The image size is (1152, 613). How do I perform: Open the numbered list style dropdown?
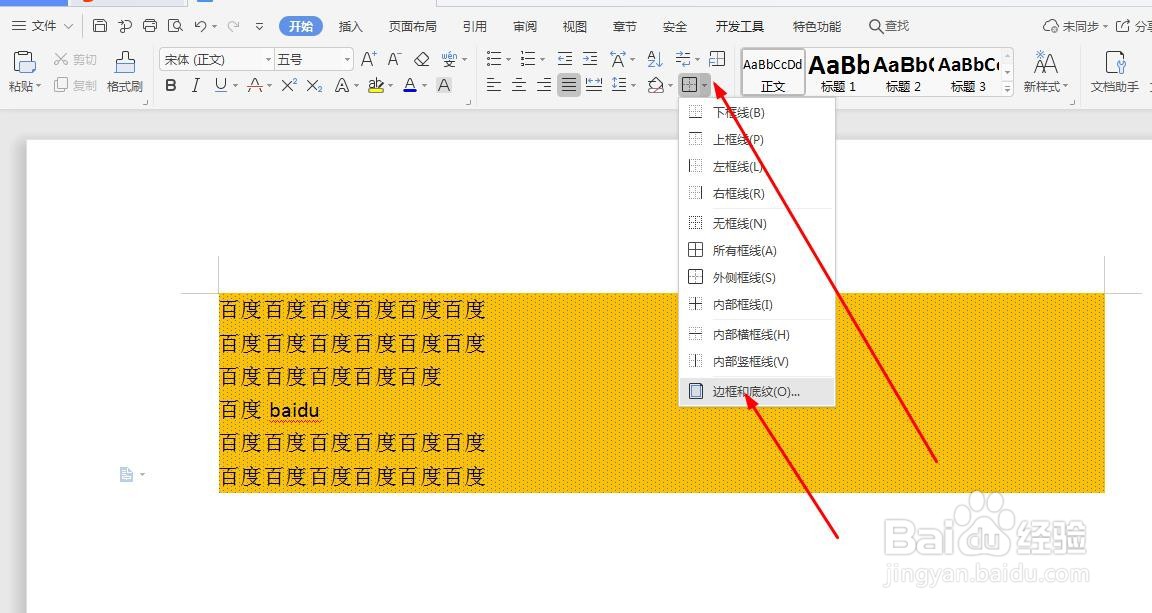click(x=542, y=59)
